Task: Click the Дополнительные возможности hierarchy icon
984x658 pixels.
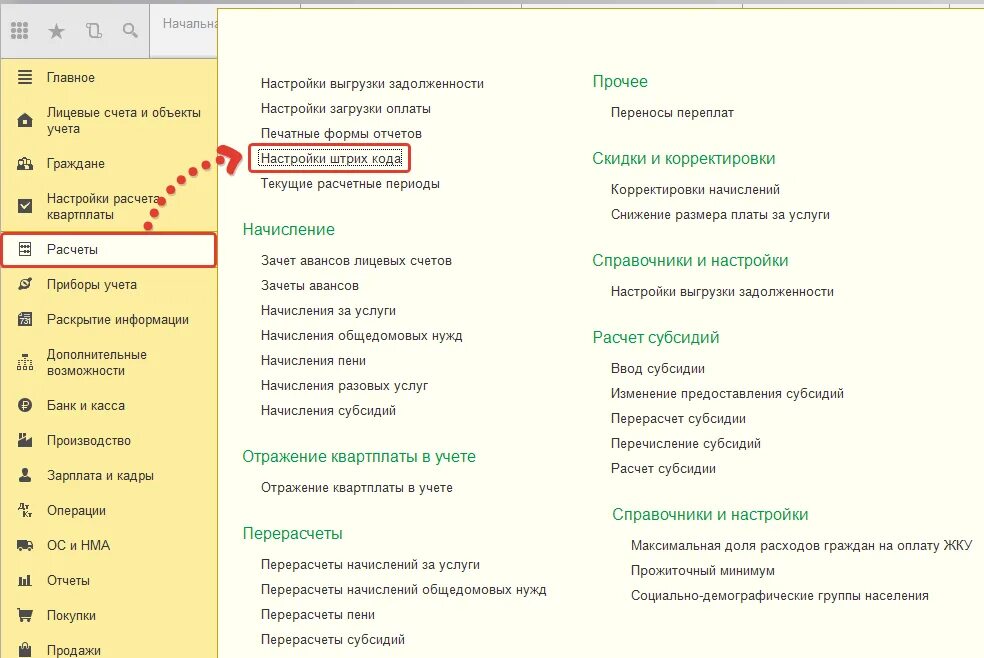Action: (25, 362)
